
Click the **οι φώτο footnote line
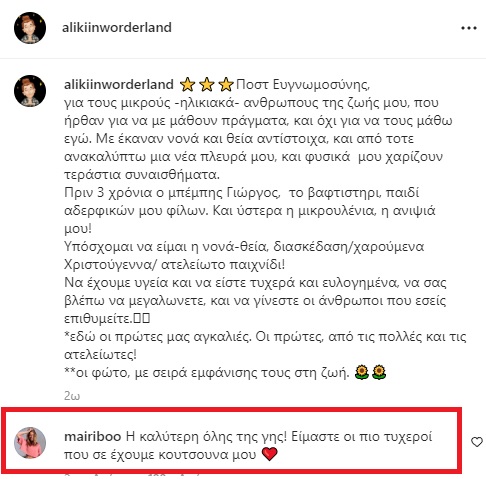click(x=207, y=373)
